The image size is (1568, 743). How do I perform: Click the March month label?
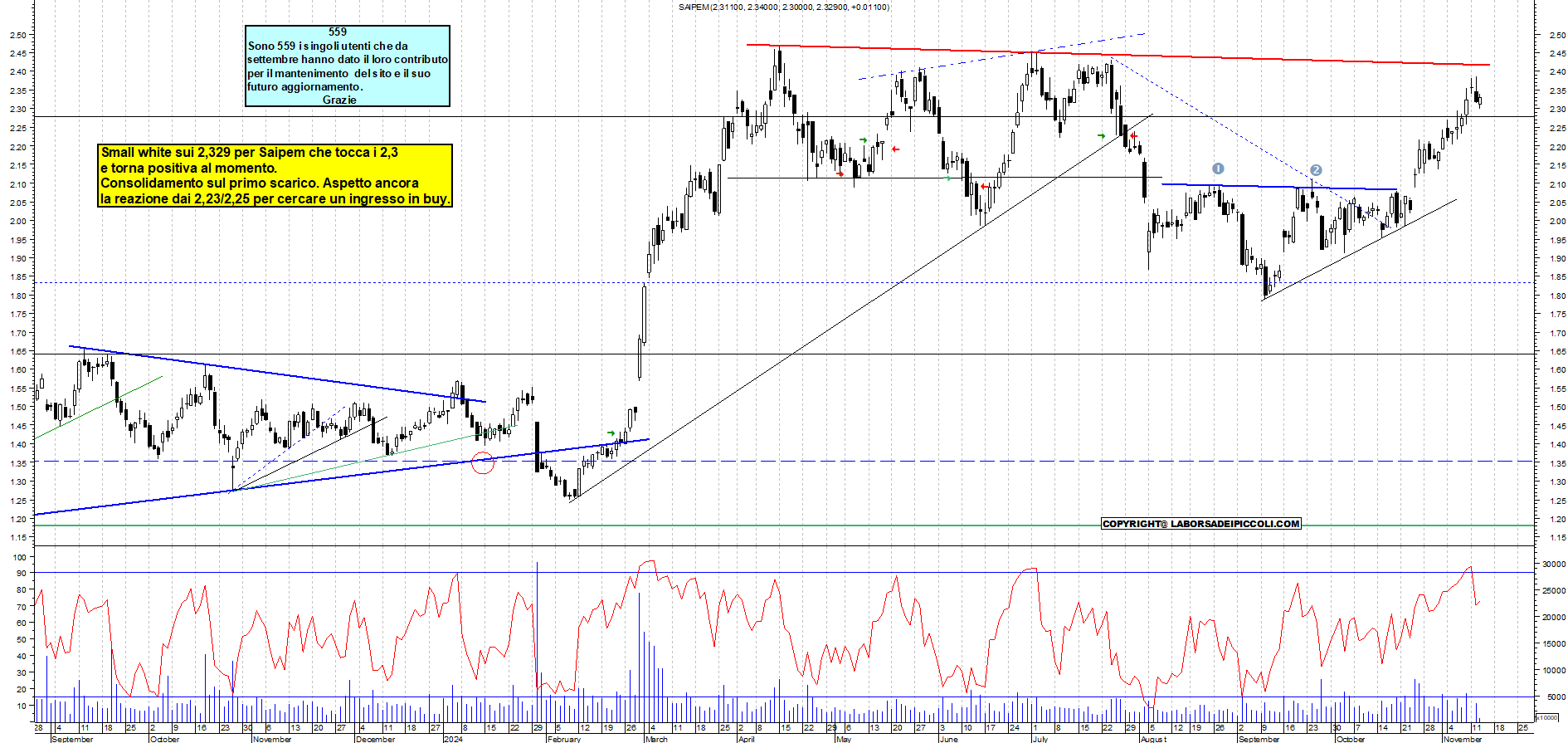click(x=656, y=739)
